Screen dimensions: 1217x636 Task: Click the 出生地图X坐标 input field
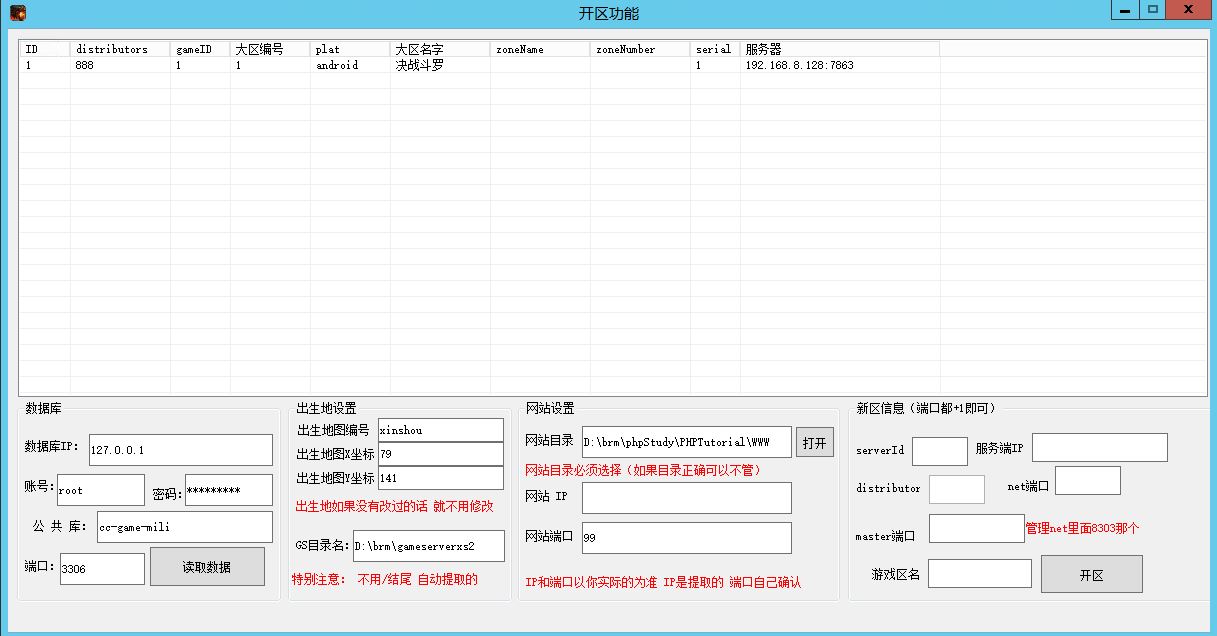[x=440, y=454]
